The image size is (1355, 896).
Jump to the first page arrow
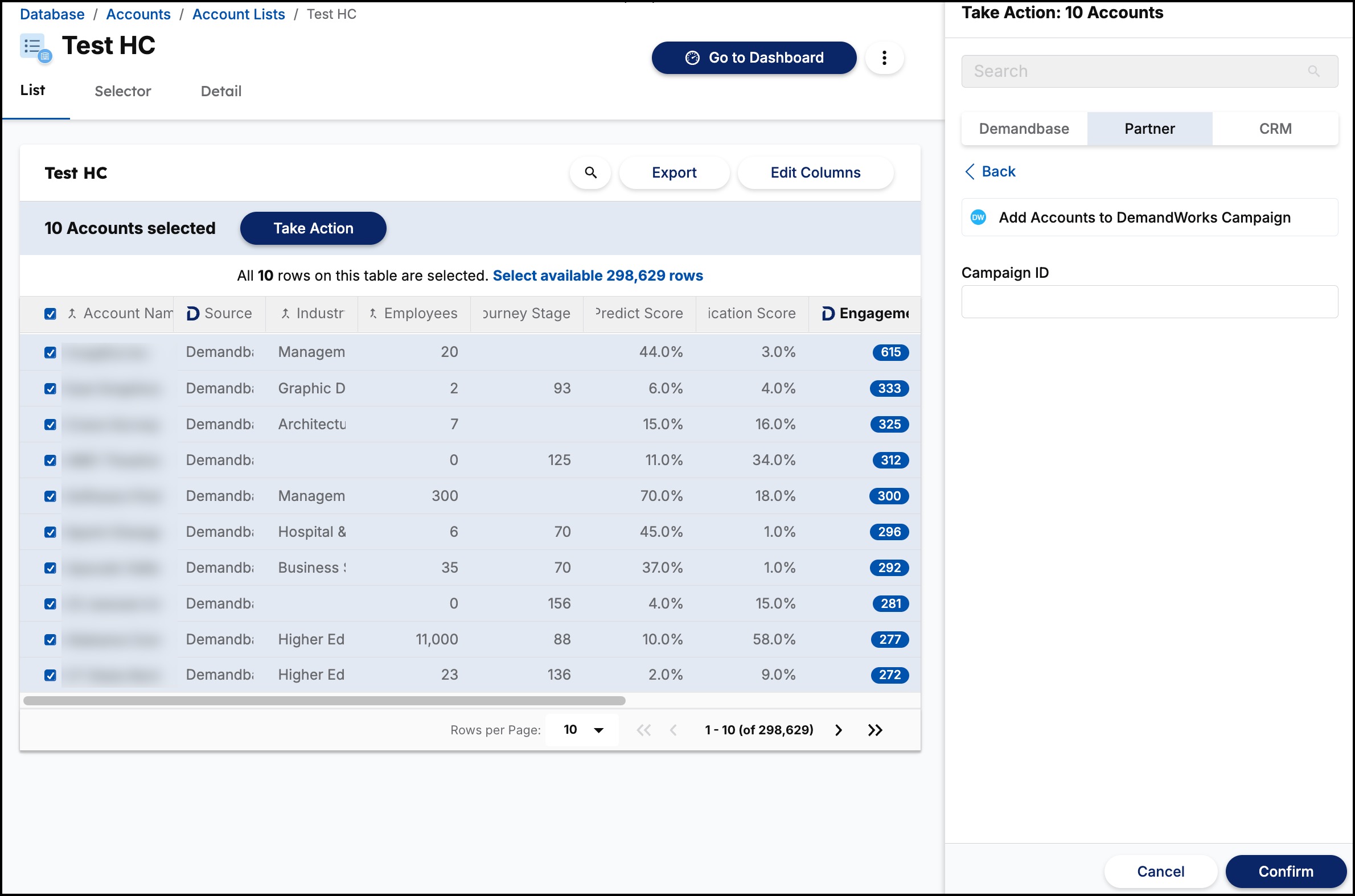coord(643,730)
